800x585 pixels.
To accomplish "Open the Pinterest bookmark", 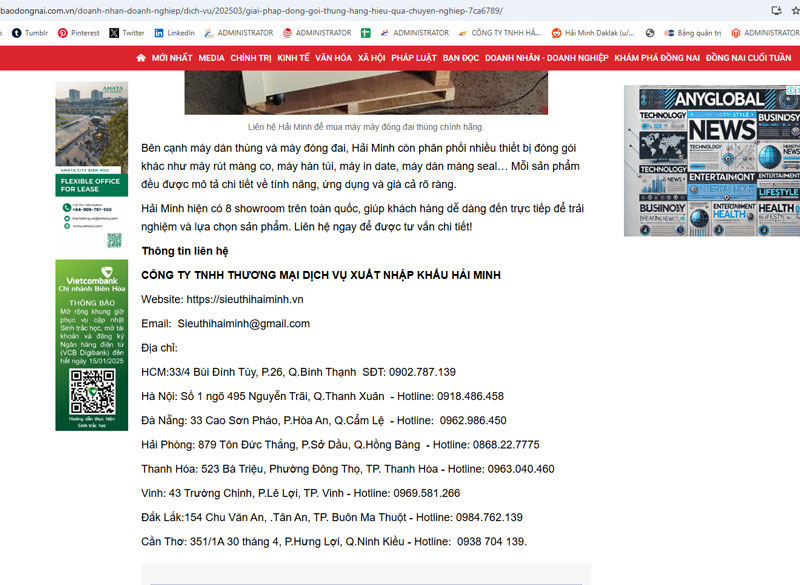I will coord(78,33).
